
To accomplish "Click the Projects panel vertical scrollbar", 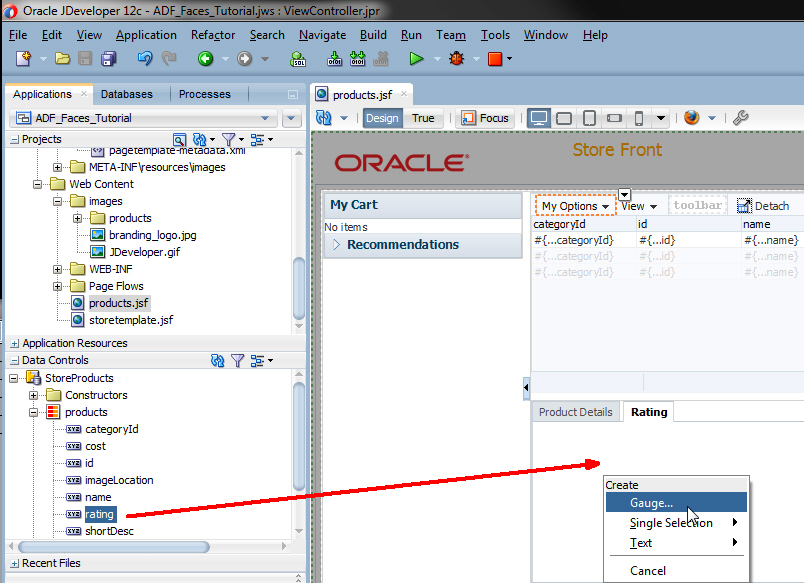I will tap(299, 288).
